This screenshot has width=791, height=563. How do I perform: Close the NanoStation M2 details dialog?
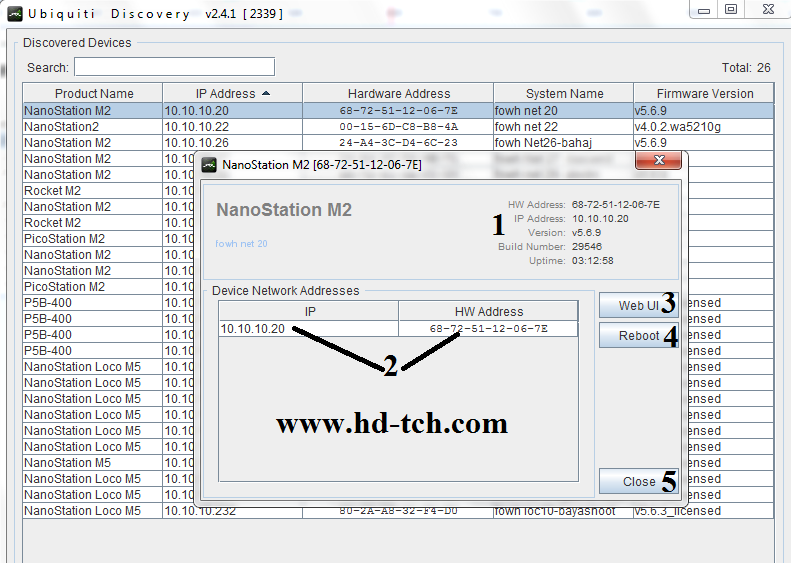[638, 481]
